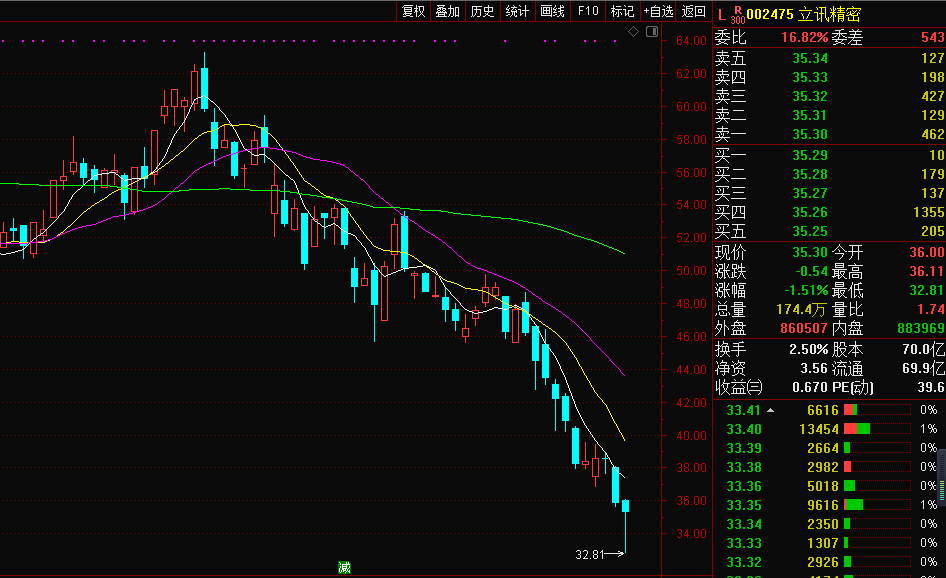946x578 pixels.
Task: Toggle the 收益(三) quarter indicator
Action: click(x=738, y=387)
